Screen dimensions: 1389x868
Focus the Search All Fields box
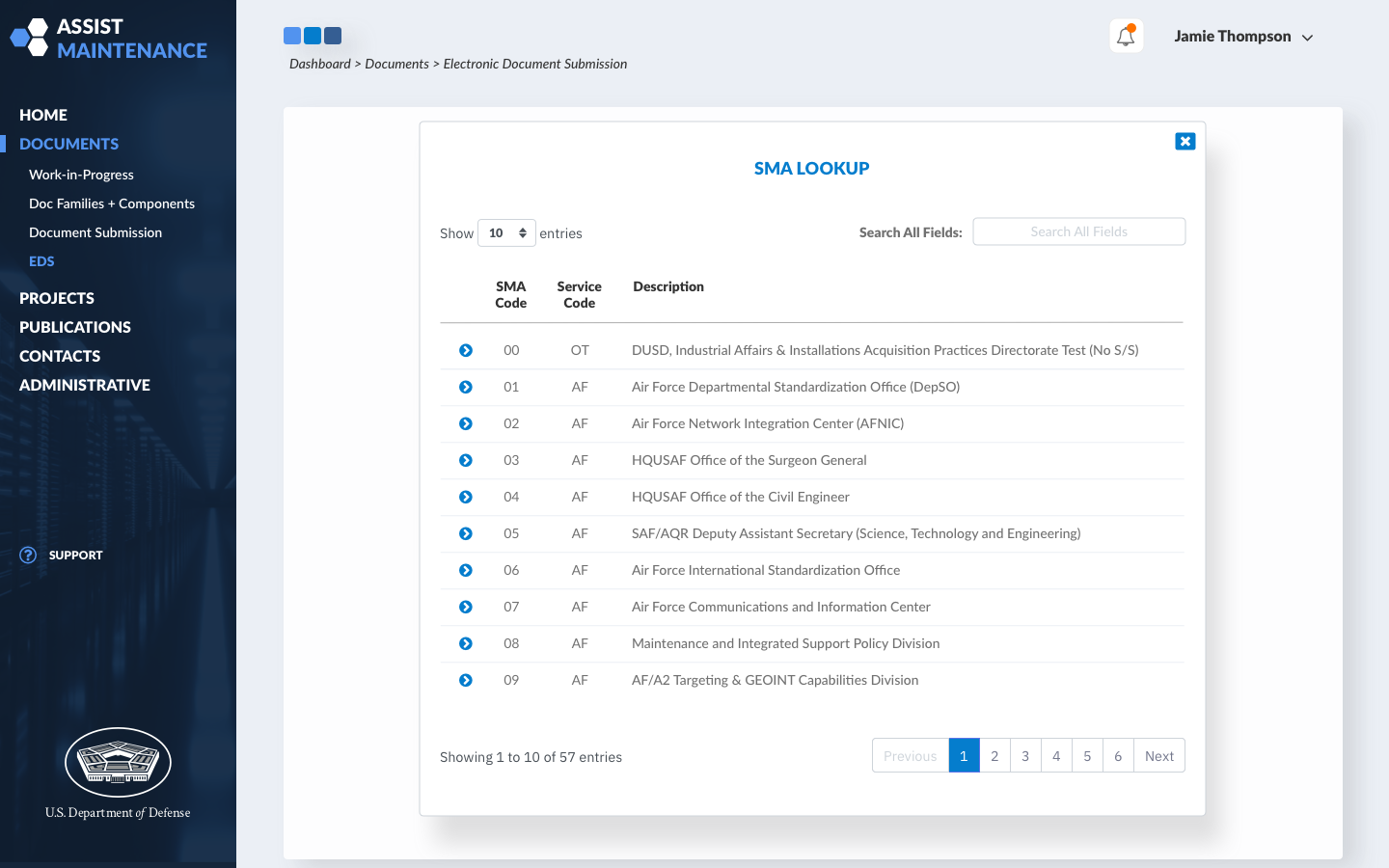1079,231
